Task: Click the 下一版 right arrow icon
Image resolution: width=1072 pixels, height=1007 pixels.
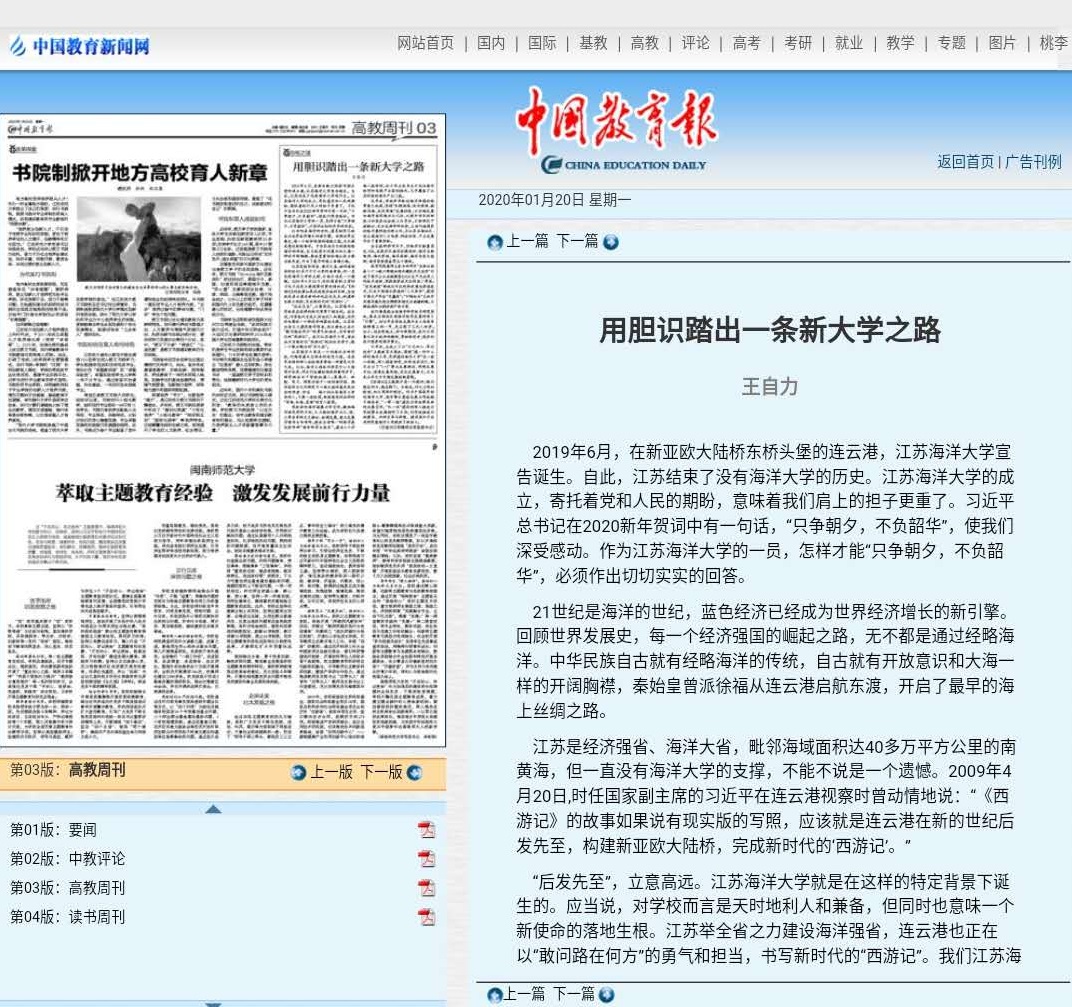Action: [x=415, y=772]
